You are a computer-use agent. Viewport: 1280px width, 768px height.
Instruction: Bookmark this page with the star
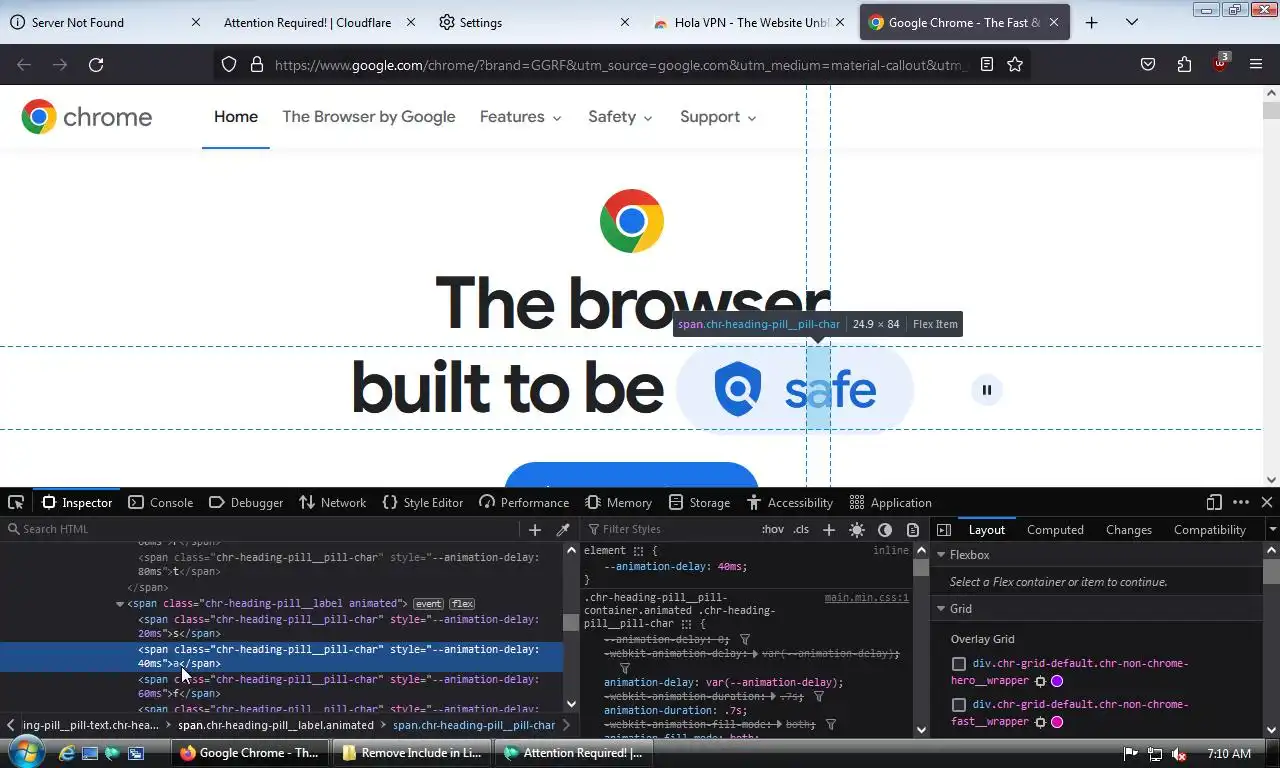point(1015,65)
